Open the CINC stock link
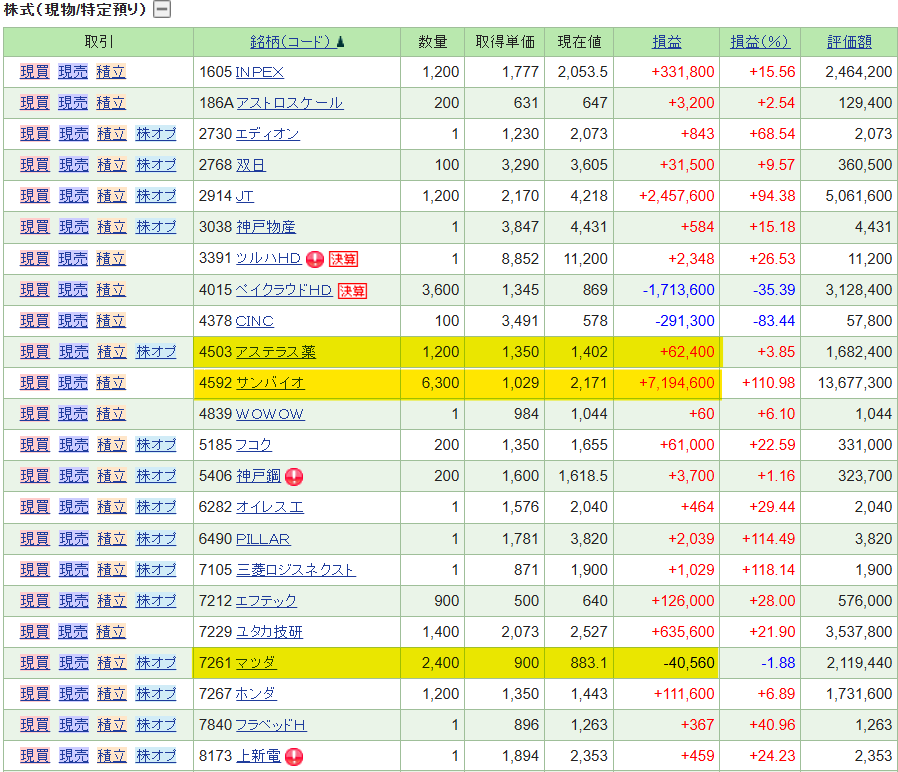The image size is (898, 772). [x=254, y=321]
